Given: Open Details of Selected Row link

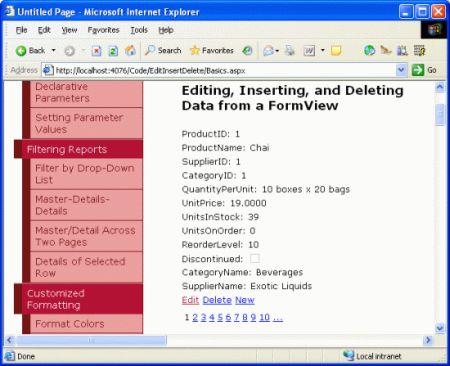Looking at the screenshot, I should [86, 267].
